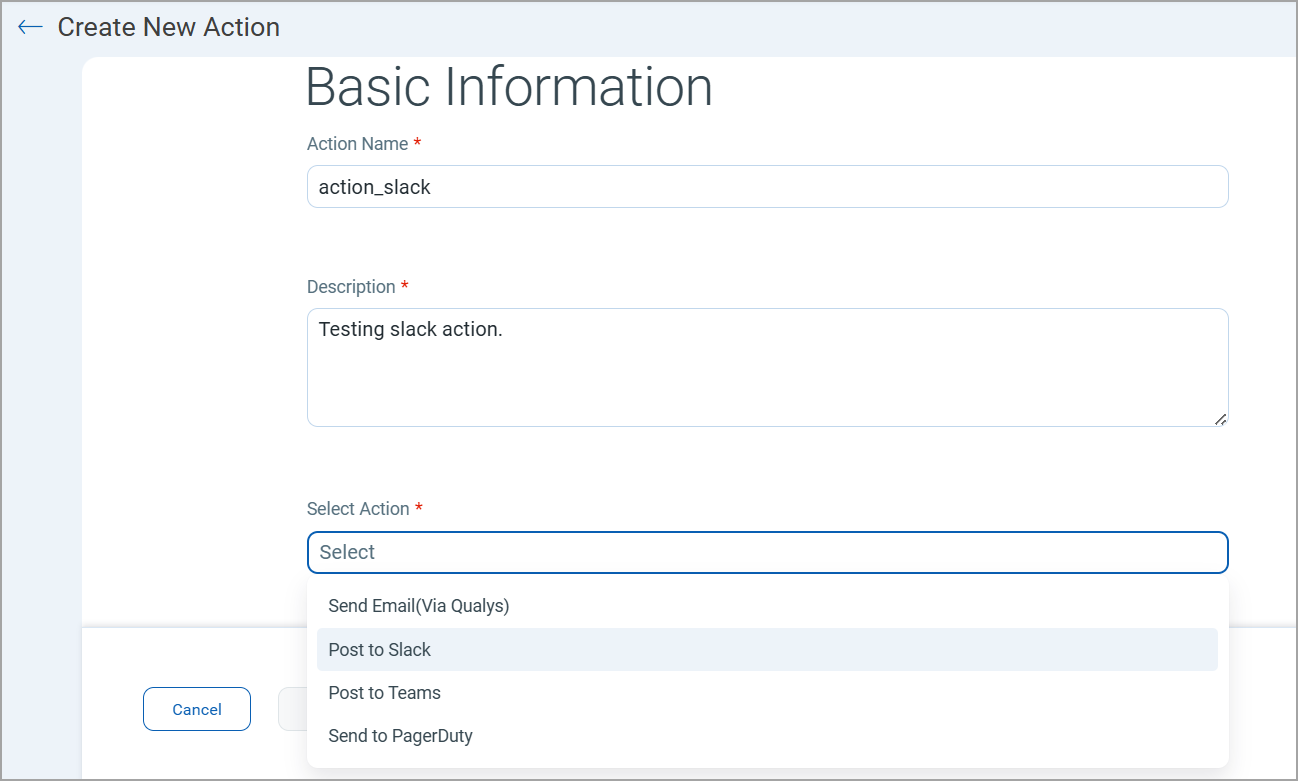The height and width of the screenshot is (781, 1298).
Task: Select Send to PagerDuty option
Action: (x=401, y=736)
